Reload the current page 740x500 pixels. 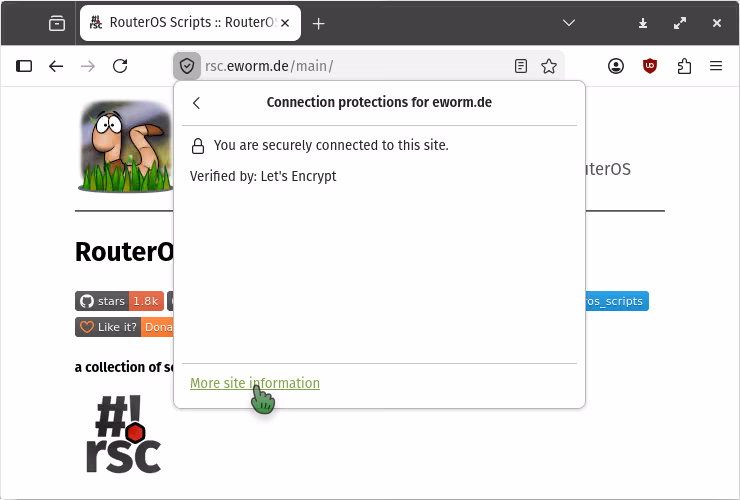120,66
